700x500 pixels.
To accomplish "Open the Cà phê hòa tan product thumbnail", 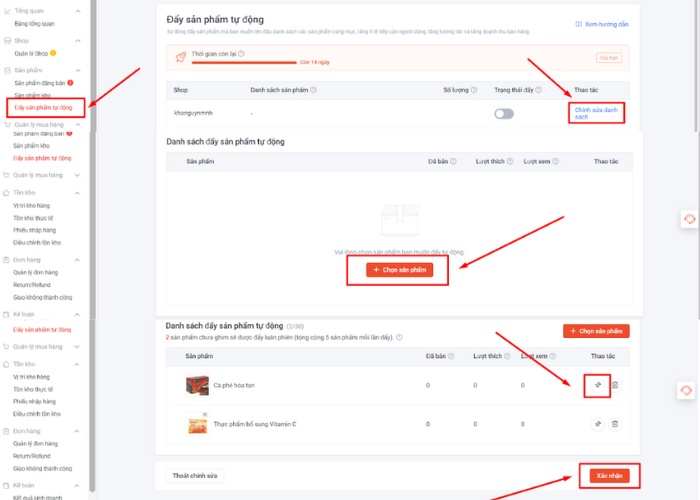I will (x=198, y=385).
